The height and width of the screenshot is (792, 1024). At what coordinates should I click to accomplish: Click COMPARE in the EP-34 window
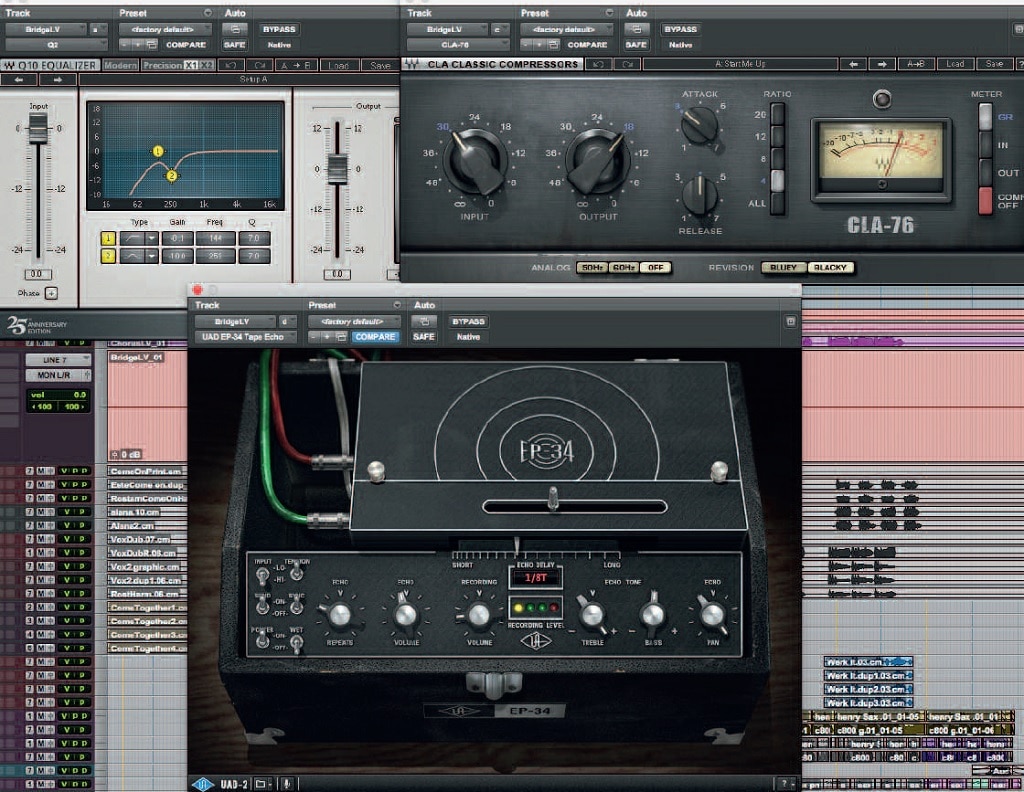coord(375,337)
